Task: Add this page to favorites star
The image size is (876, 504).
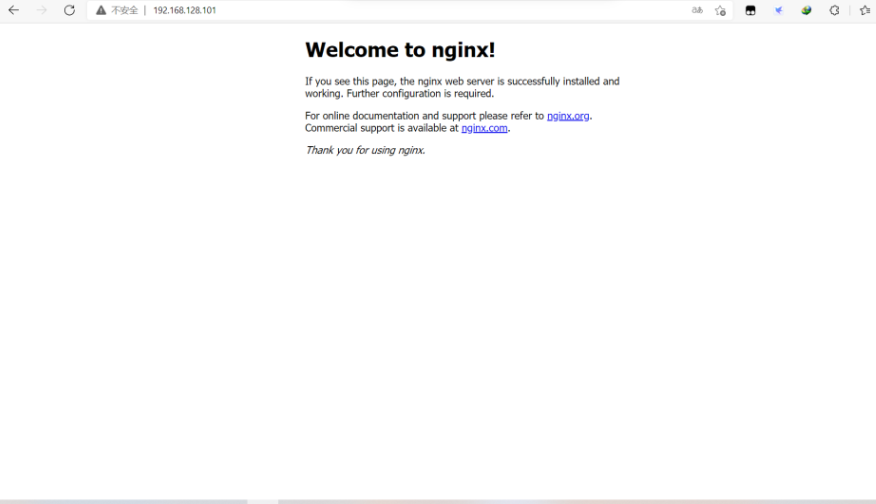Action: 720,10
